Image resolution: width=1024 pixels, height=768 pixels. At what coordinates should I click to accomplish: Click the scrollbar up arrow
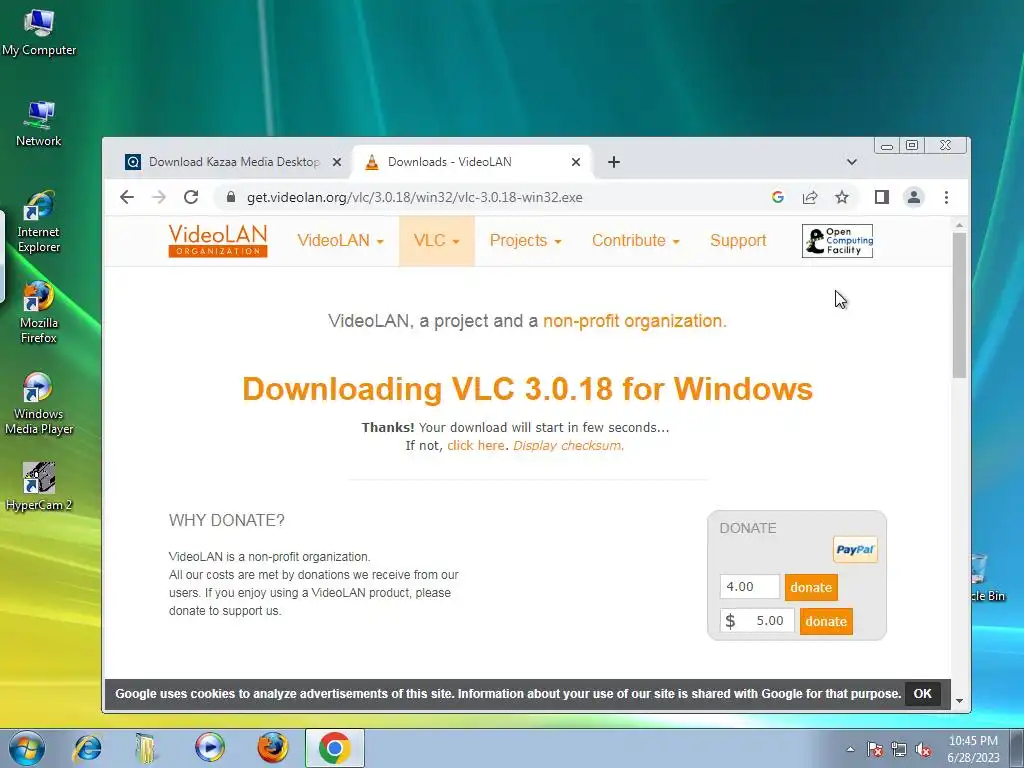[959, 226]
